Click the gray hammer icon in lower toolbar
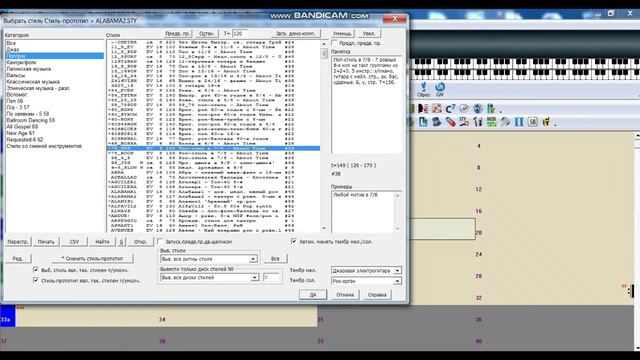The width and height of the screenshot is (640, 360). 505,122
